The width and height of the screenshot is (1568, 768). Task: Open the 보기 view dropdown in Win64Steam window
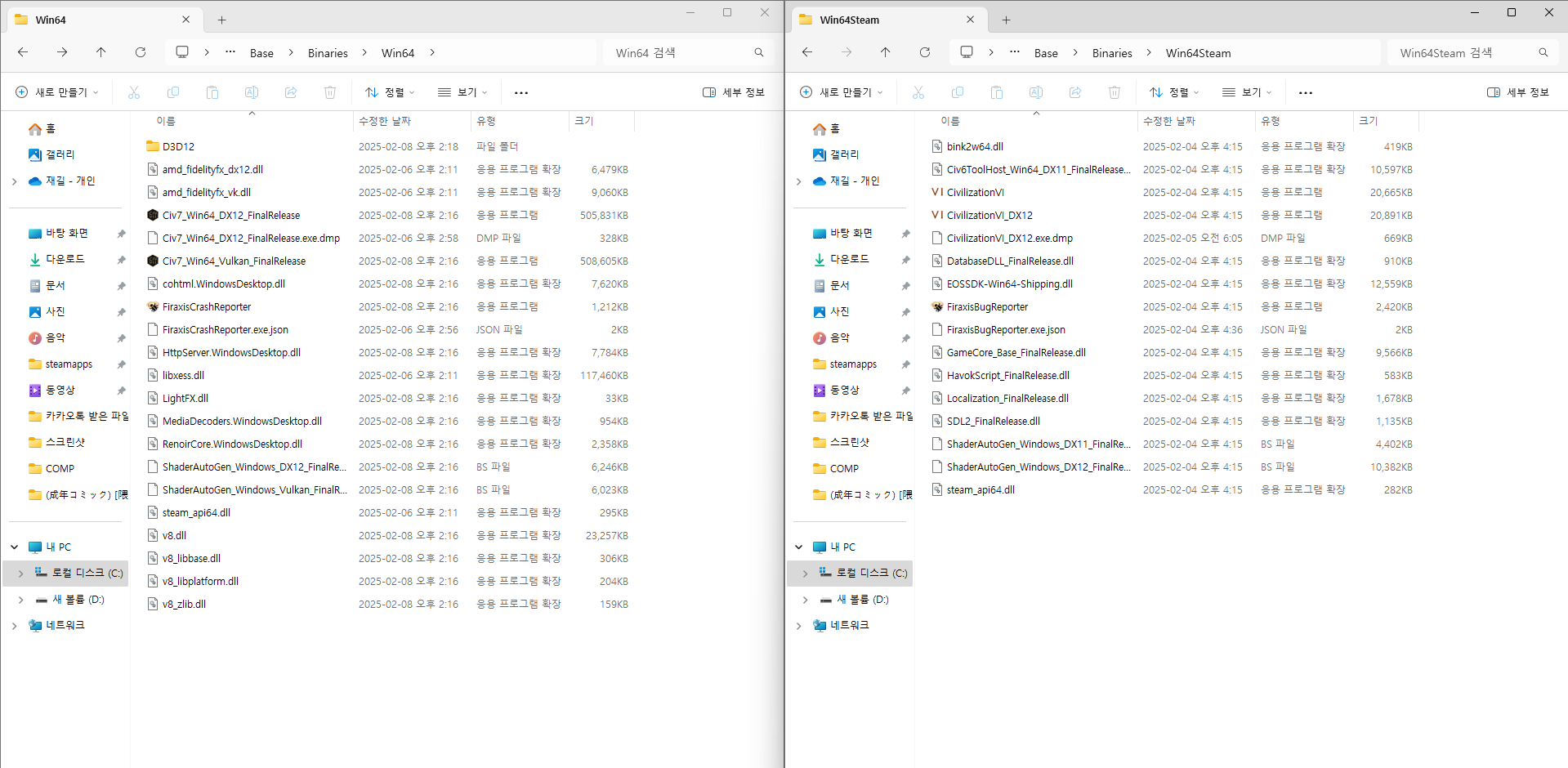point(1246,92)
